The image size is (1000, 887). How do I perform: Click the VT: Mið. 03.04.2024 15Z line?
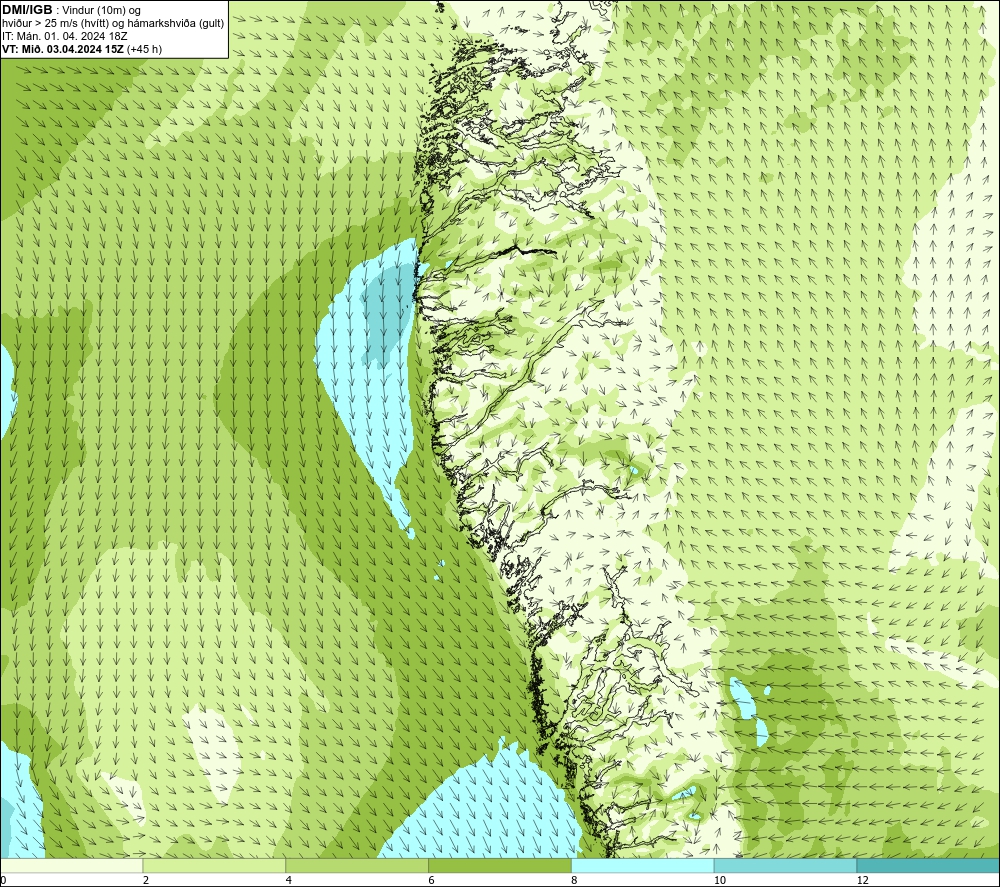[82, 49]
